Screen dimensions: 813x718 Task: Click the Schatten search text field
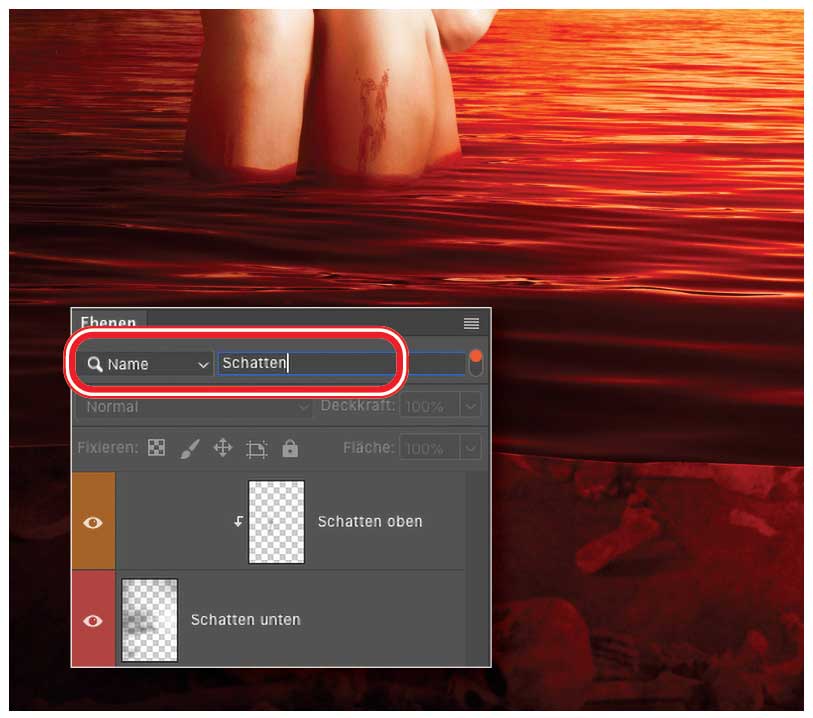(341, 363)
